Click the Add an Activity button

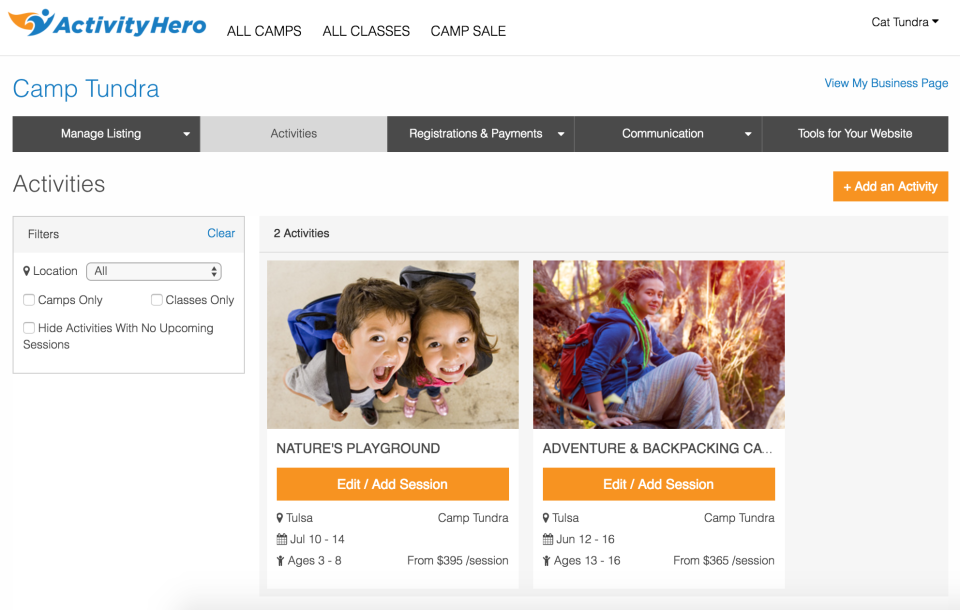coord(890,186)
